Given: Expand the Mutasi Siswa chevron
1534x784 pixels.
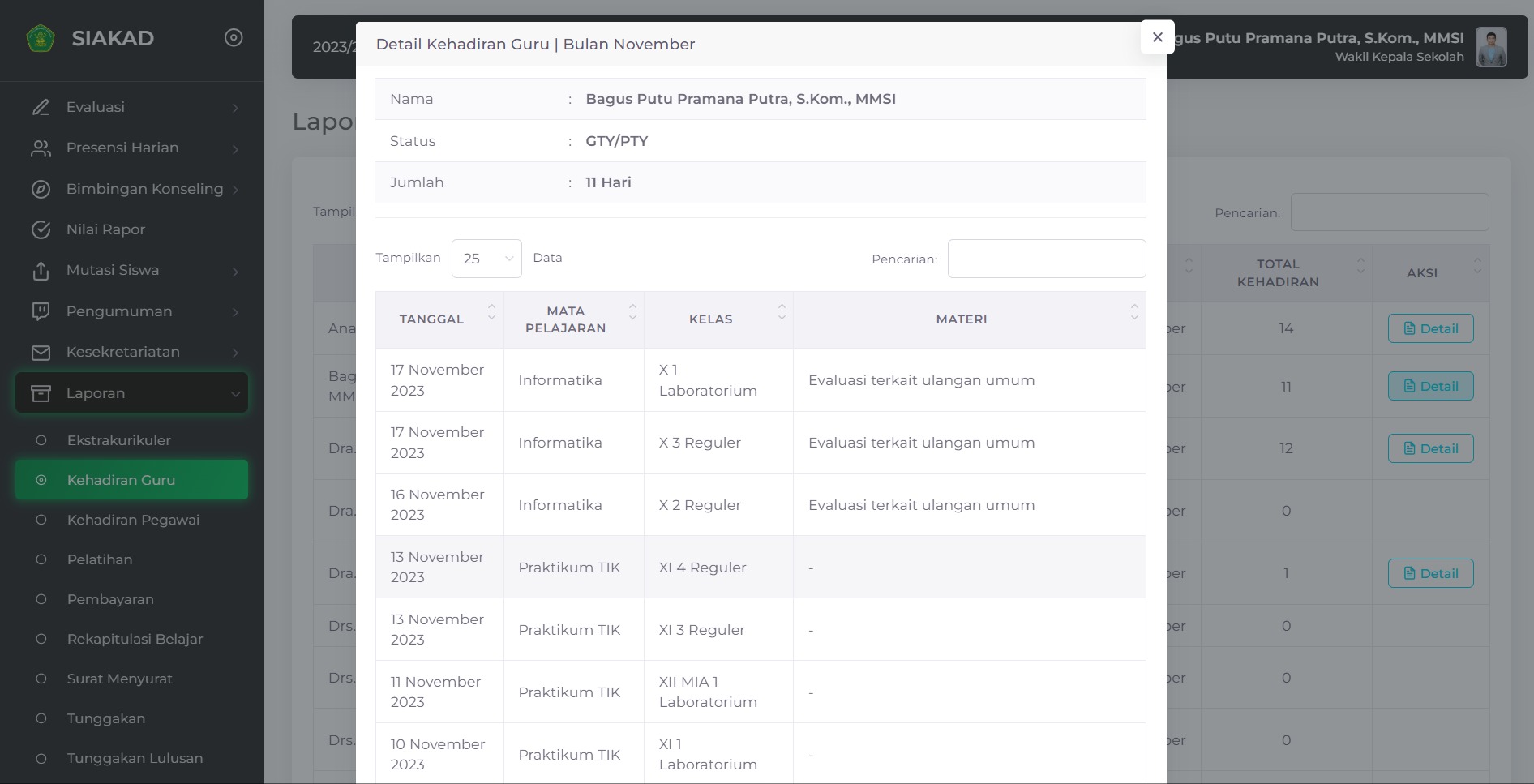Looking at the screenshot, I should tap(235, 272).
